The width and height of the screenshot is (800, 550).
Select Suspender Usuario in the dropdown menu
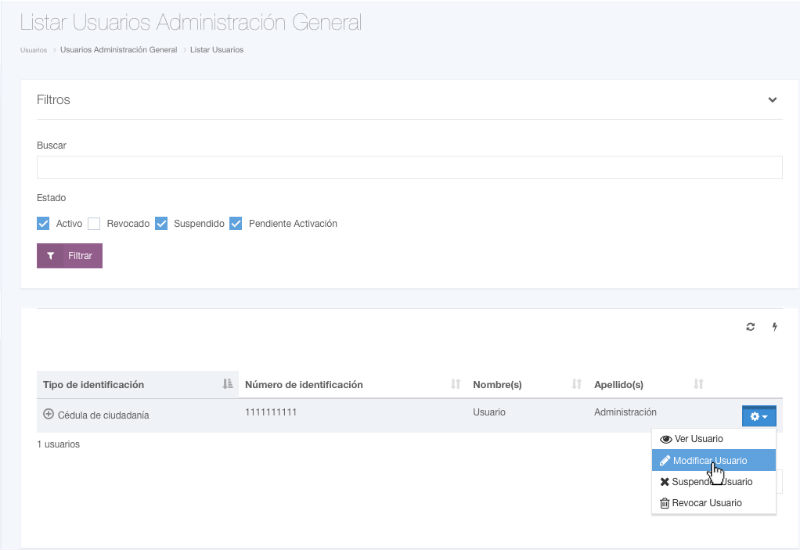click(x=712, y=481)
